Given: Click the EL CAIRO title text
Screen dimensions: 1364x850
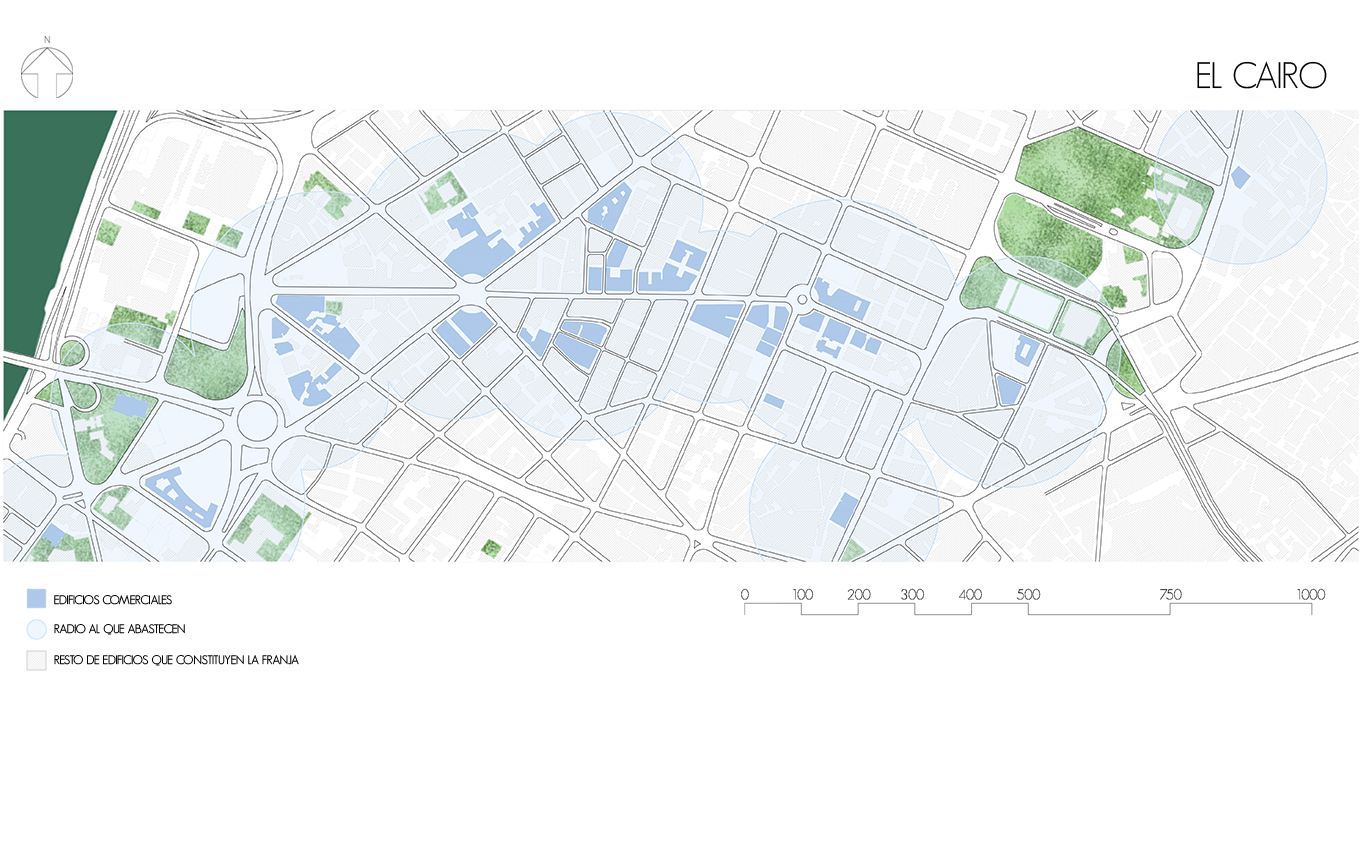Looking at the screenshot, I should (1260, 76).
